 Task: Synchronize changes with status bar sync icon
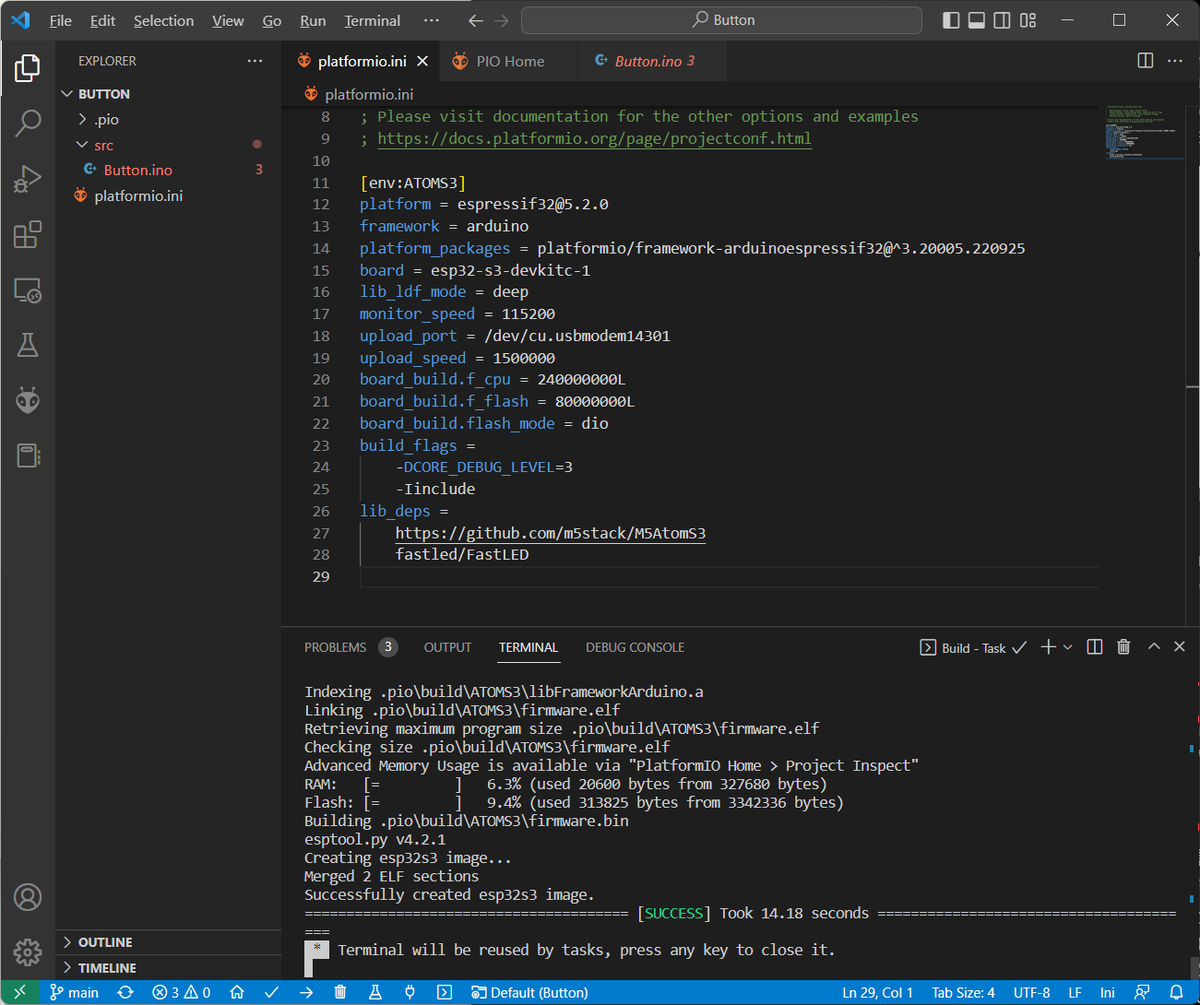[x=125, y=993]
